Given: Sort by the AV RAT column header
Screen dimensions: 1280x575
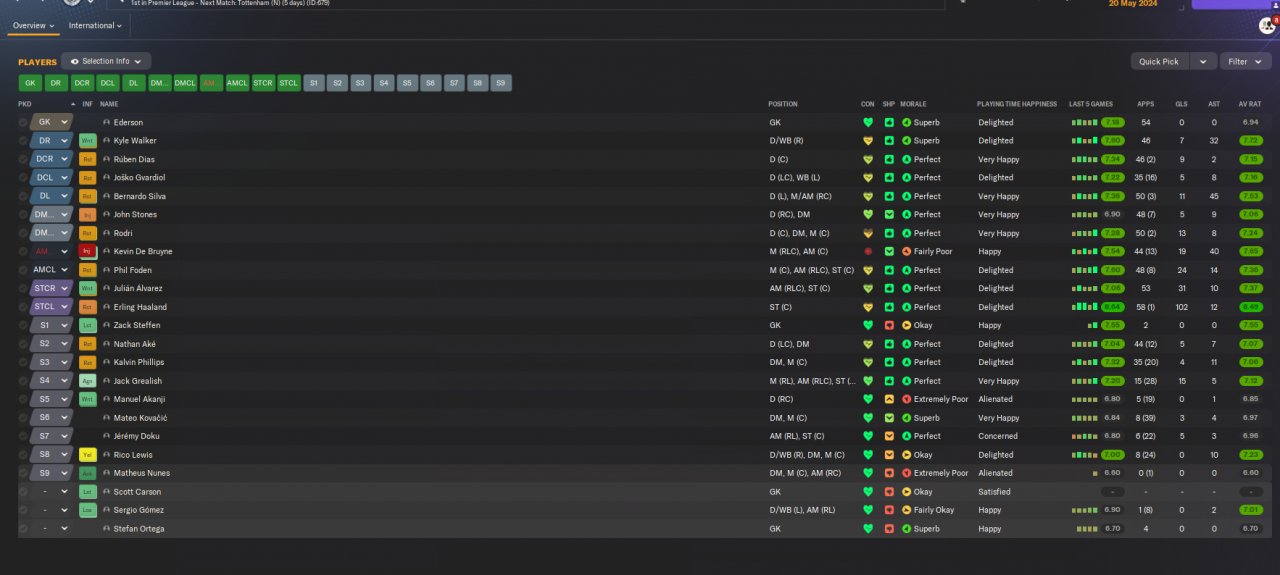Looking at the screenshot, I should pos(1250,104).
